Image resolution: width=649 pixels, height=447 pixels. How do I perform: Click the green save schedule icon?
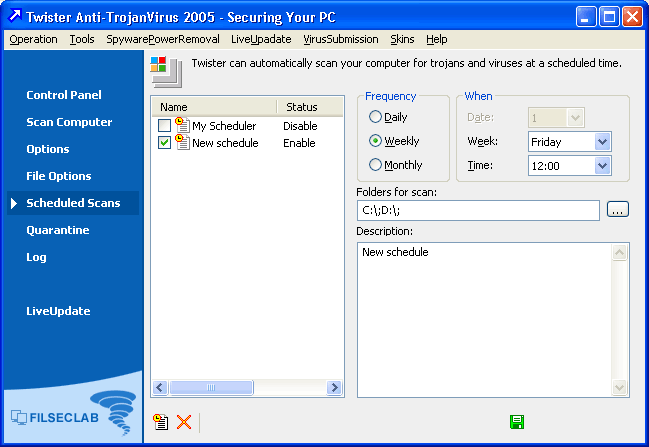click(517, 422)
